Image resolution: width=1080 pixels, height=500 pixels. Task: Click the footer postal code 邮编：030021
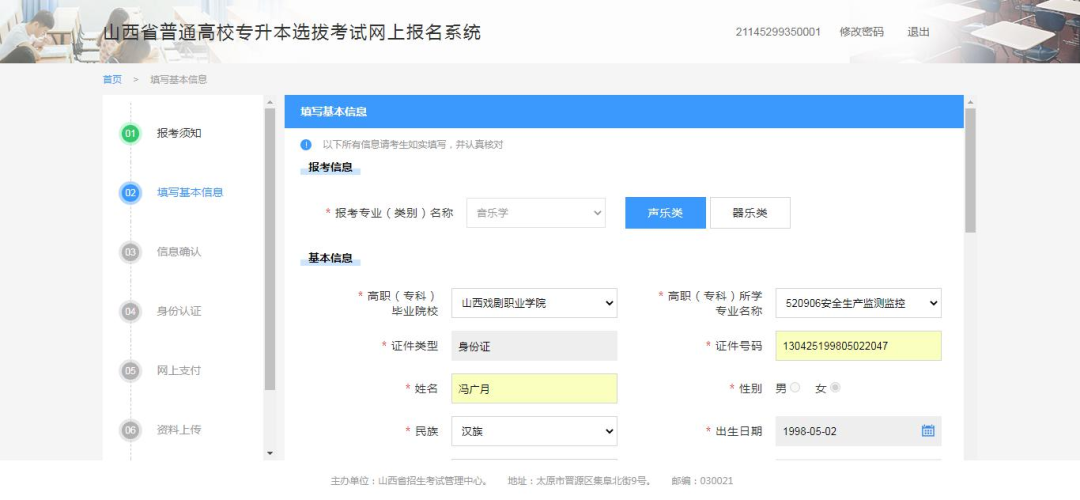click(702, 481)
